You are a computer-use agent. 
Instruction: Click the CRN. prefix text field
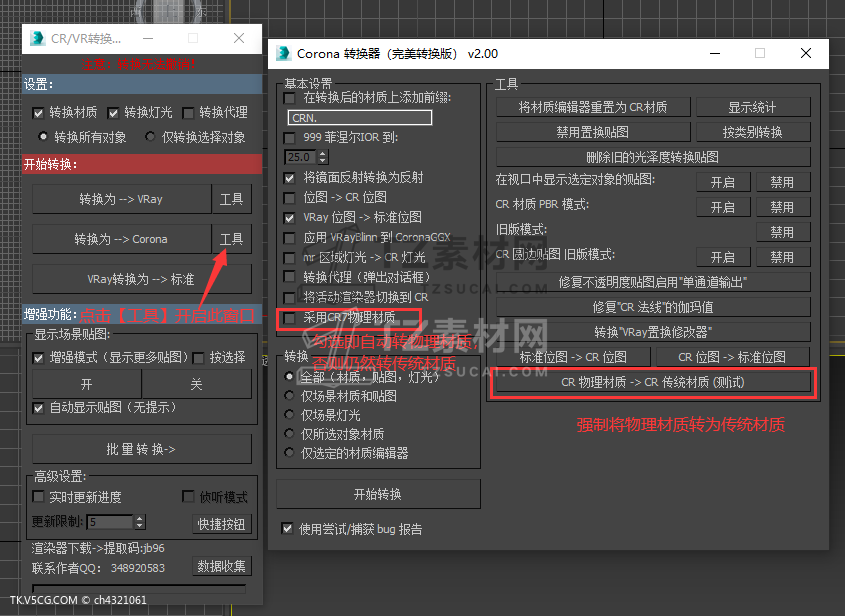click(x=360, y=117)
